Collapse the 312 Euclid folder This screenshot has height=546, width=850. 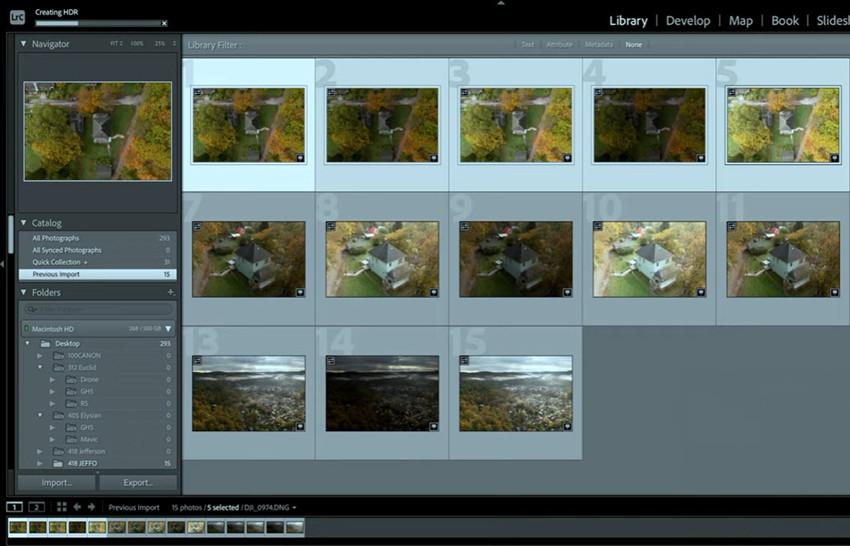coord(40,368)
